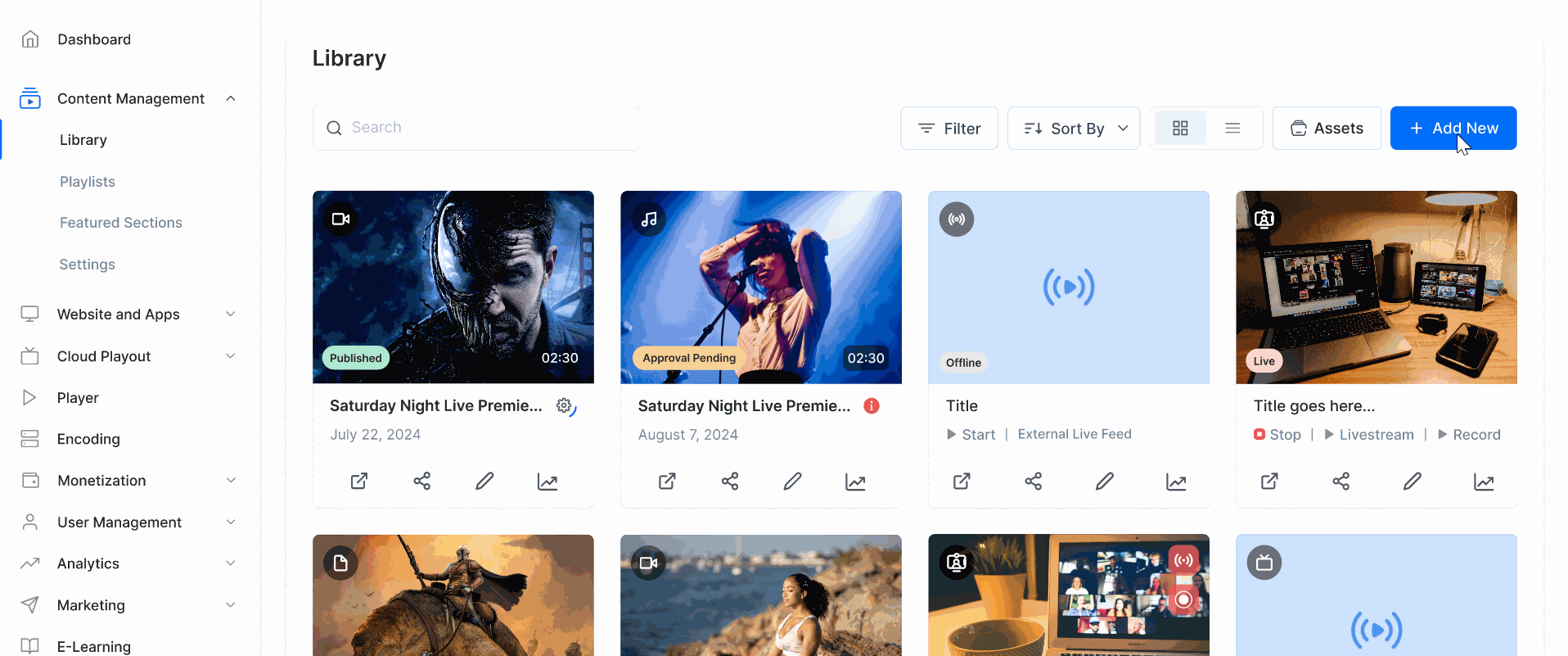Open the Sort By dropdown
The image size is (1568, 656).
(x=1074, y=128)
